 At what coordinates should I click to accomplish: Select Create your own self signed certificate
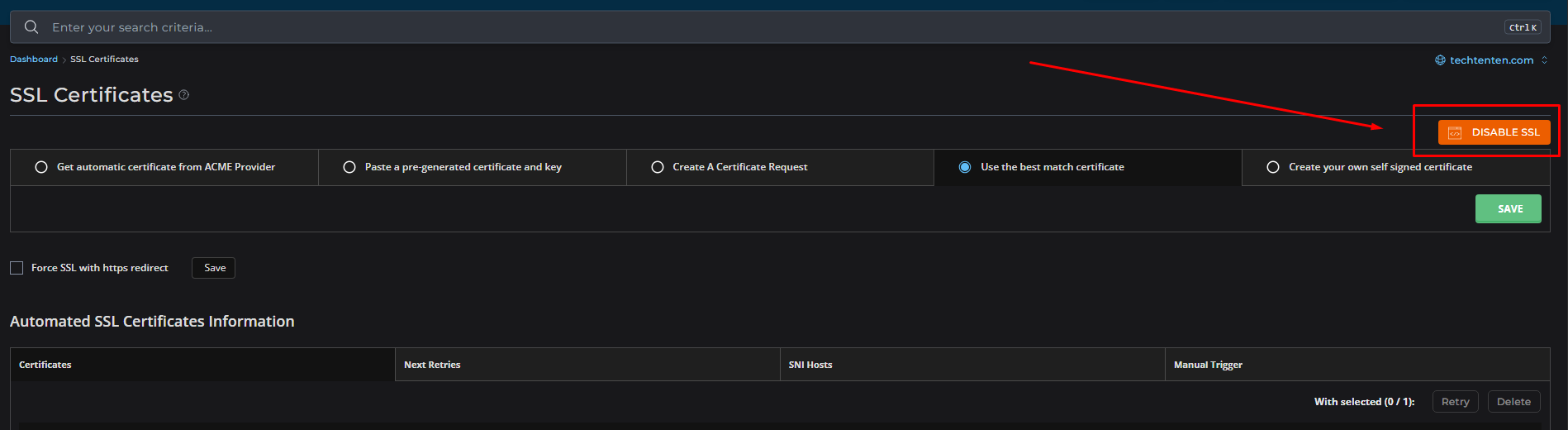(1273, 167)
